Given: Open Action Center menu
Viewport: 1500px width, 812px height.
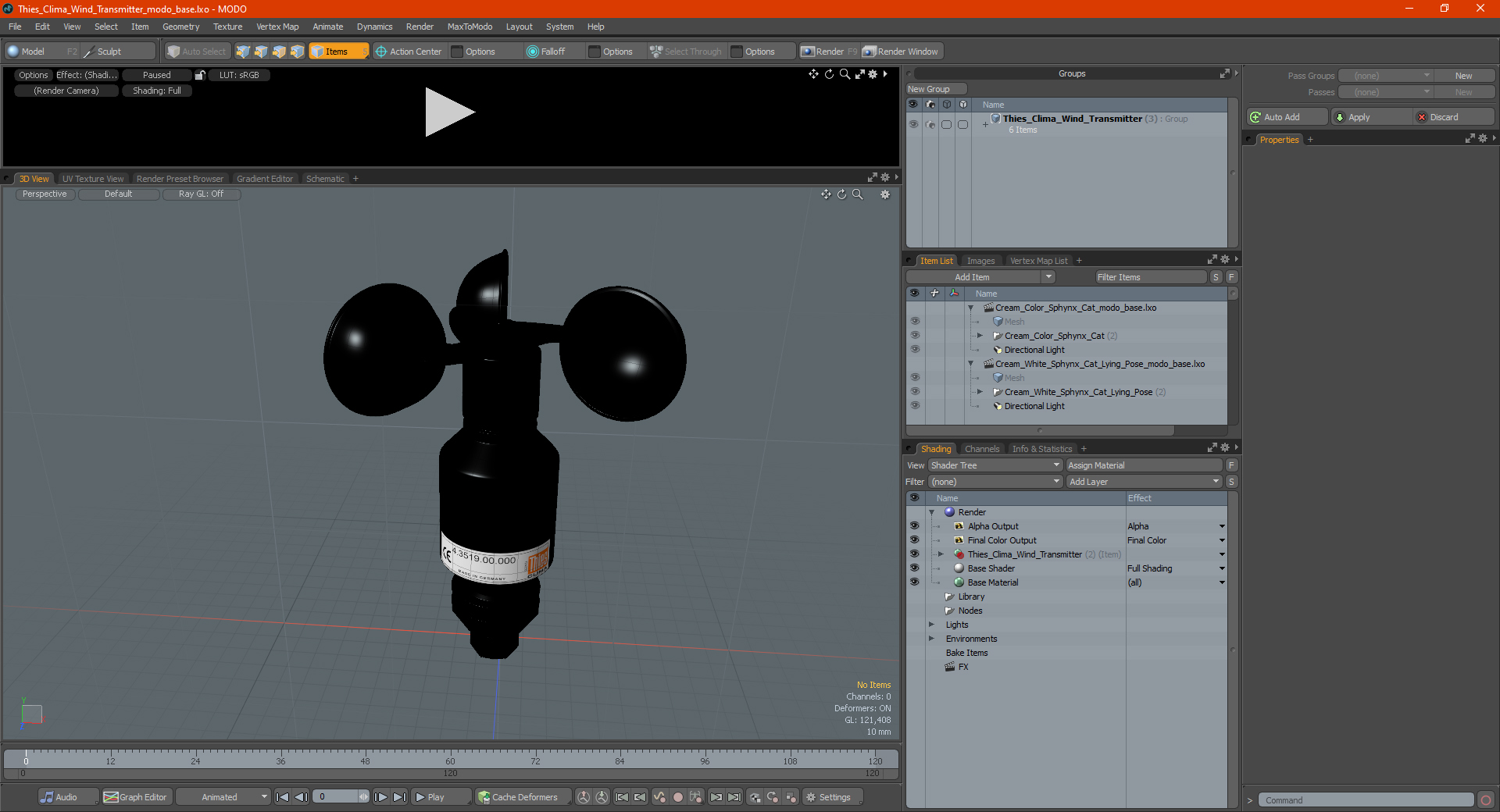Looking at the screenshot, I should [x=409, y=52].
